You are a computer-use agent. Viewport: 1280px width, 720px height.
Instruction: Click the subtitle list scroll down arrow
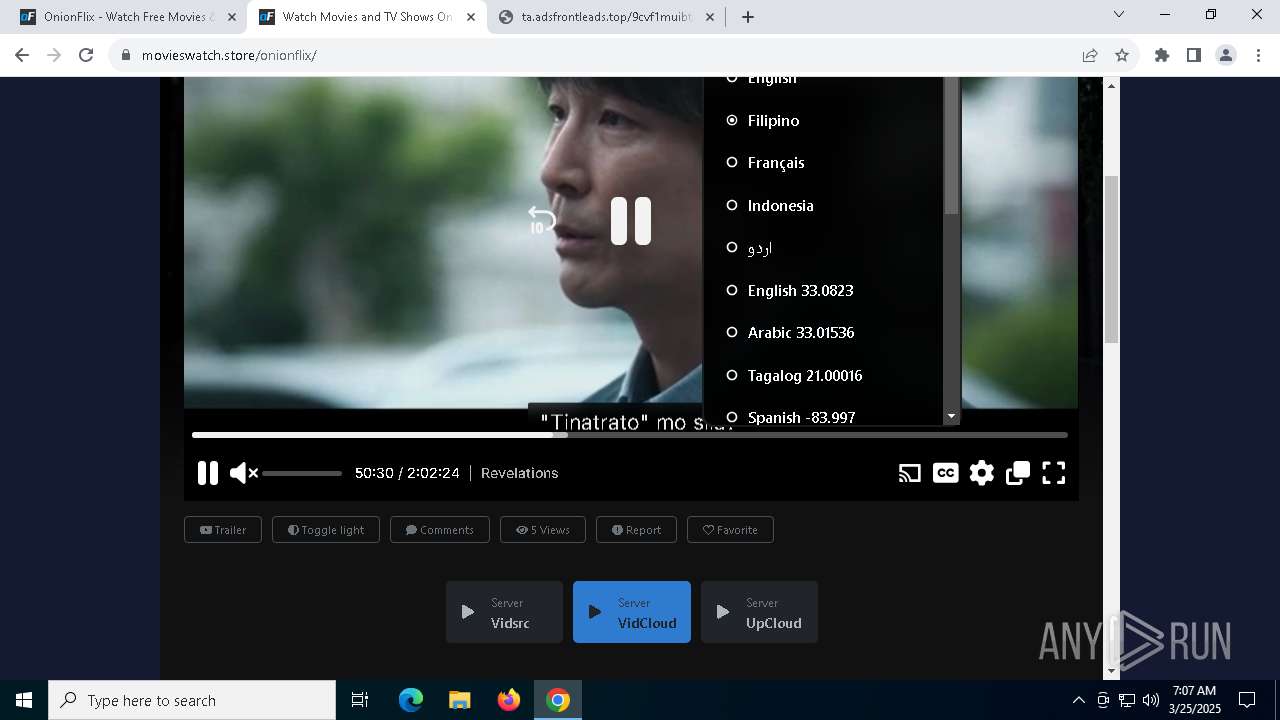coord(951,416)
